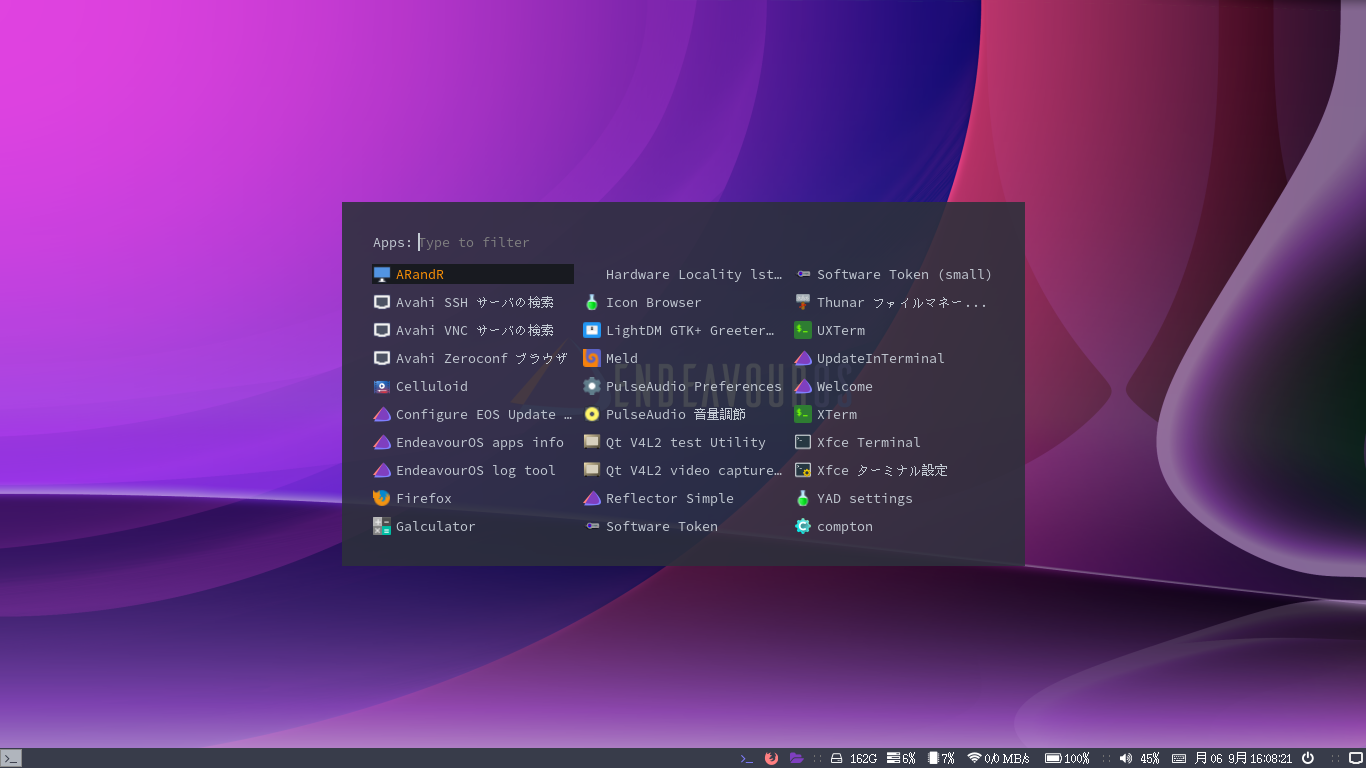Image resolution: width=1366 pixels, height=768 pixels.
Task: Launch Firefox from the apps list
Action: tap(473, 498)
